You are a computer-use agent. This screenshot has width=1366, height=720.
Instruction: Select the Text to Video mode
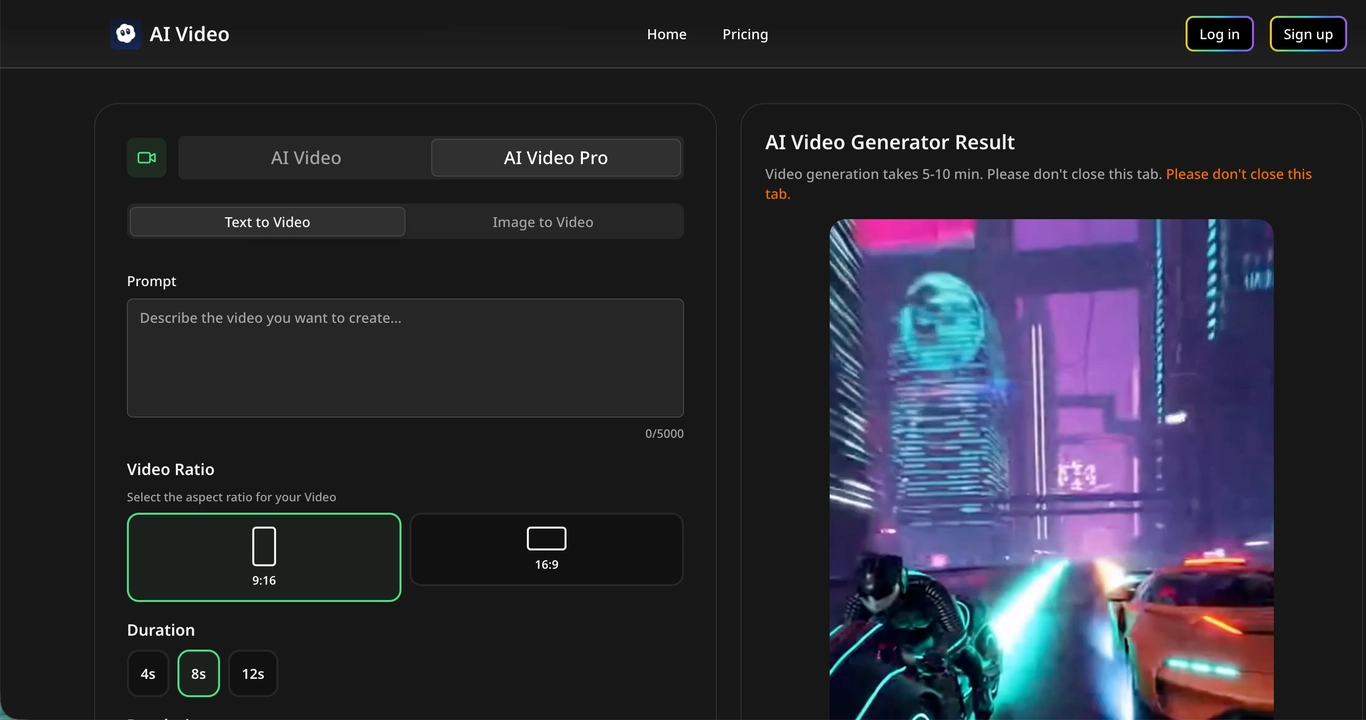point(267,222)
